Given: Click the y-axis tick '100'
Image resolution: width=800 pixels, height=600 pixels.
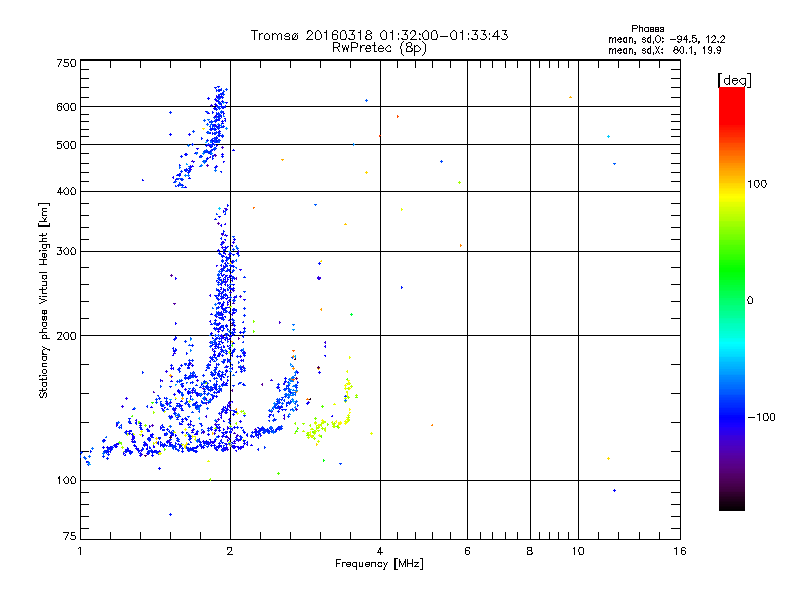Looking at the screenshot, I should pyautogui.click(x=66, y=480).
